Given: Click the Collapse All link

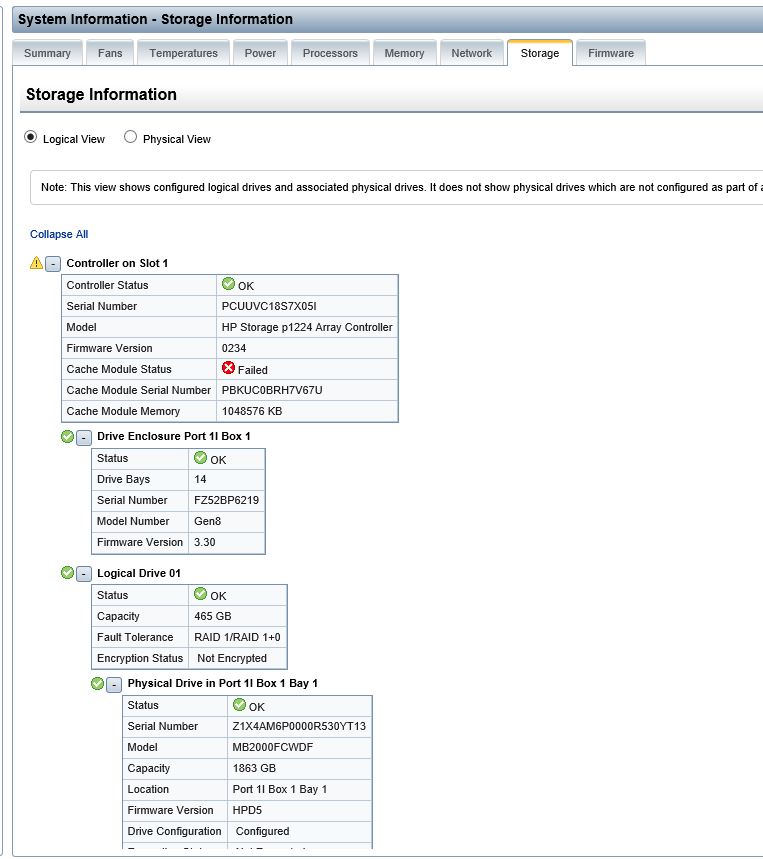Looking at the screenshot, I should coord(59,234).
